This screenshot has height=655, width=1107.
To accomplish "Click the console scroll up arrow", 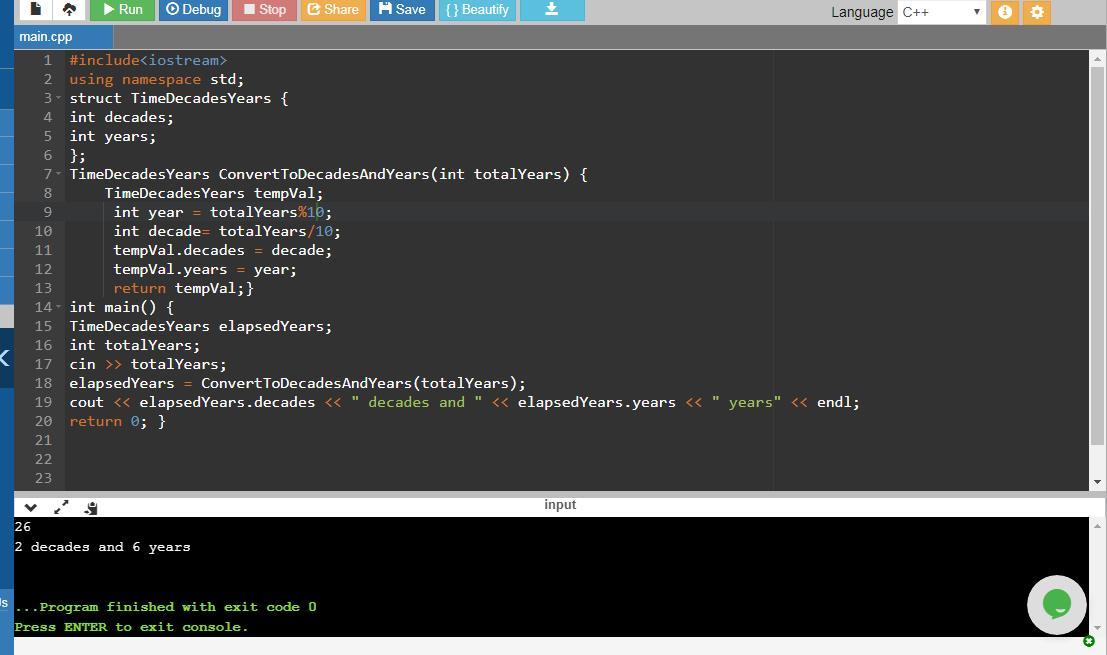I will point(1096,526).
